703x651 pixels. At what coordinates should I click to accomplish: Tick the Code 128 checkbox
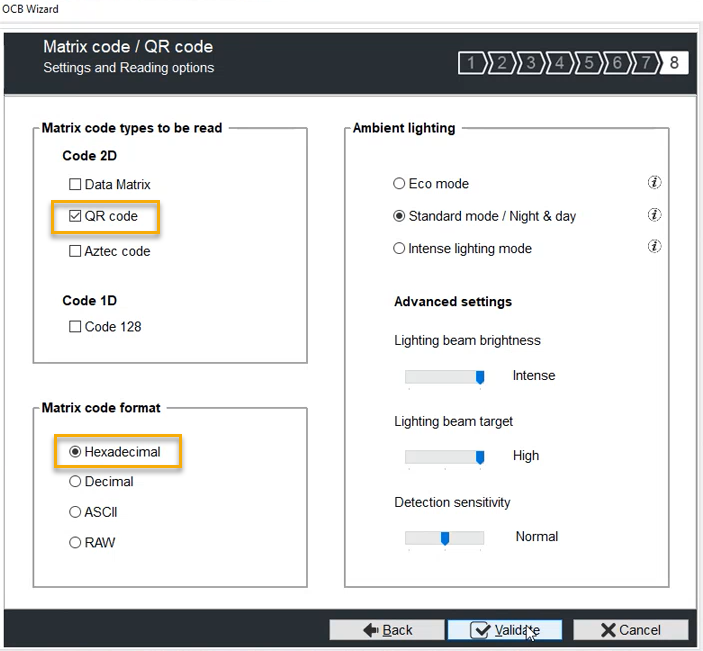click(x=75, y=326)
